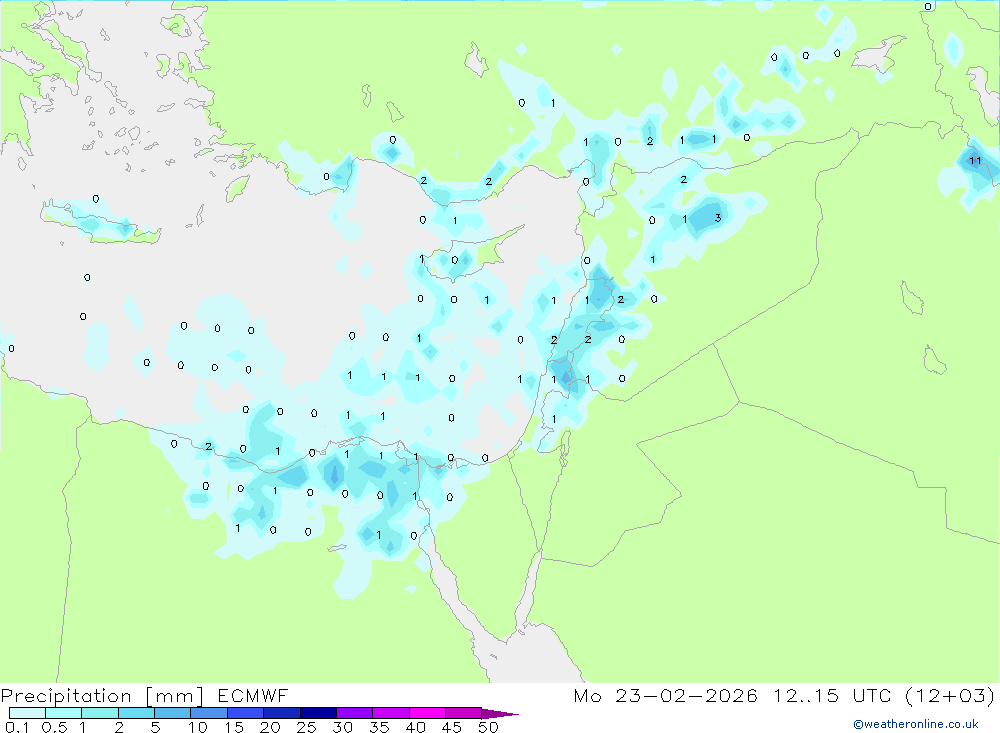Image resolution: width=1000 pixels, height=733 pixels.
Task: Click the legend label '0.5'
Action: click(x=54, y=727)
